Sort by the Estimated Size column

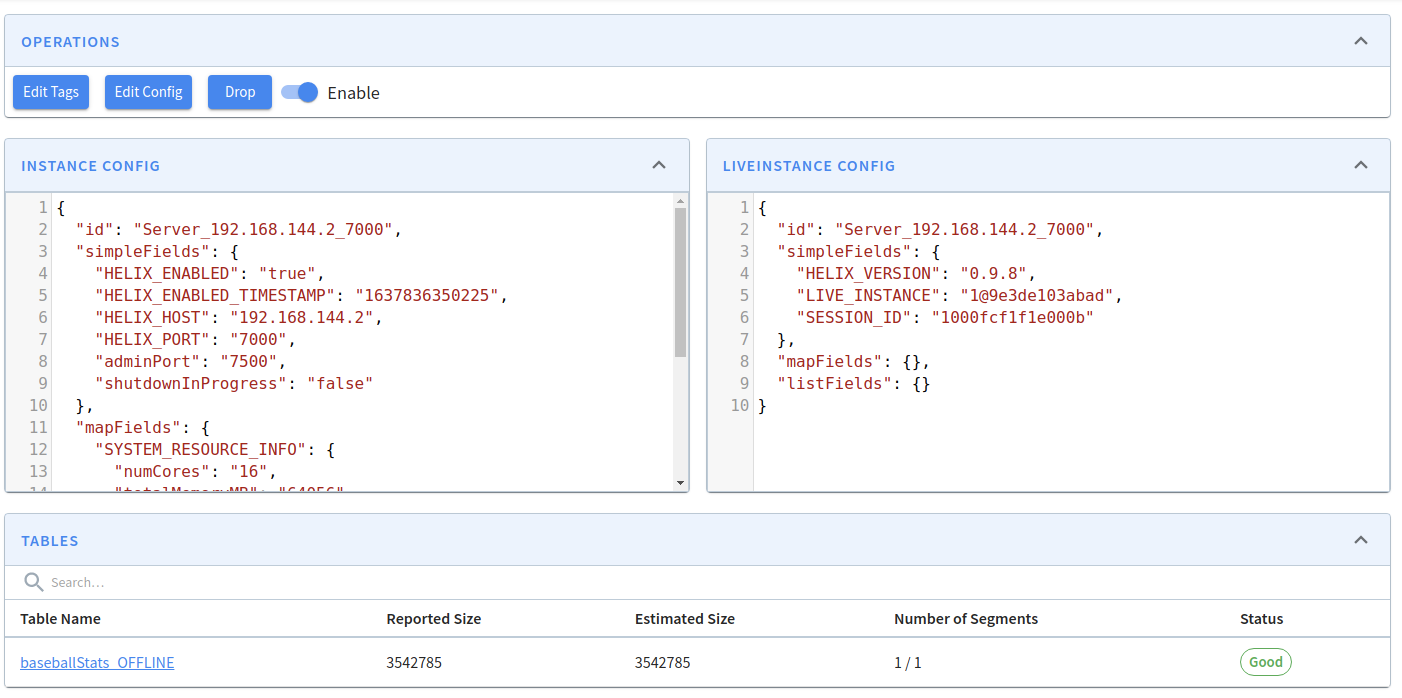[x=684, y=619]
